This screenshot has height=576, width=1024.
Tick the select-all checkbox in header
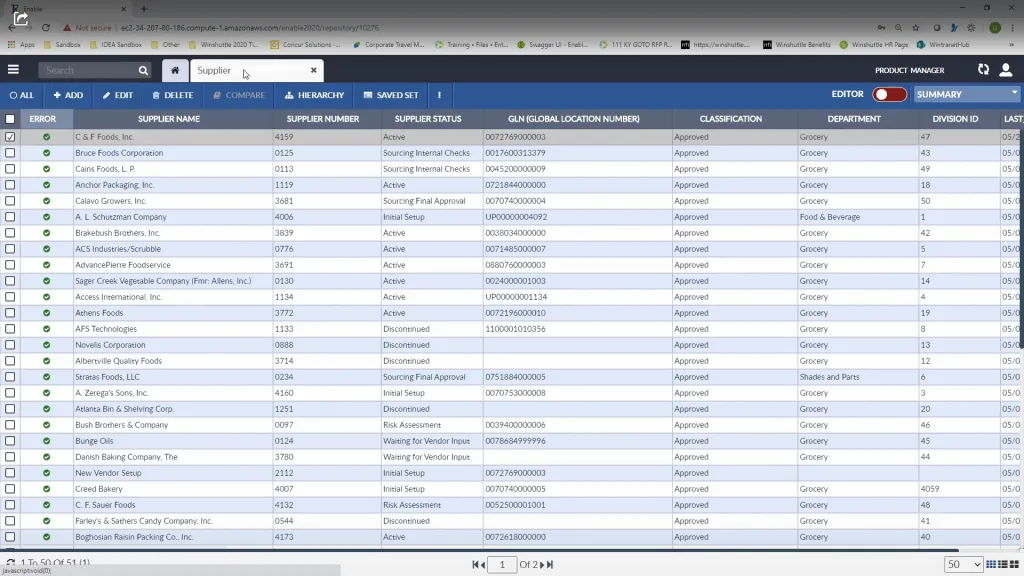10,119
